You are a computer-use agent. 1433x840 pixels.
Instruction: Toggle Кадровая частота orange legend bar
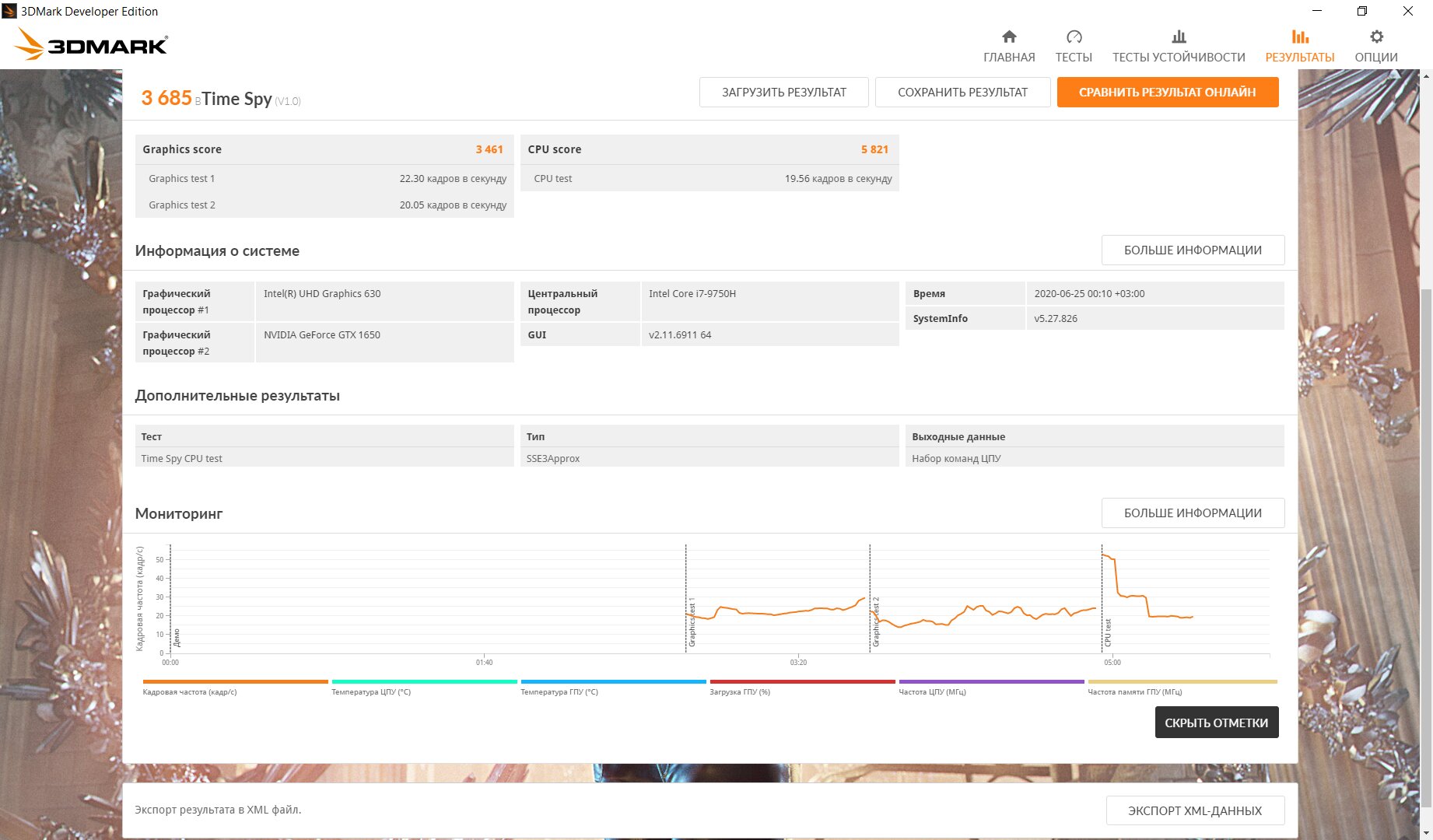(x=235, y=681)
